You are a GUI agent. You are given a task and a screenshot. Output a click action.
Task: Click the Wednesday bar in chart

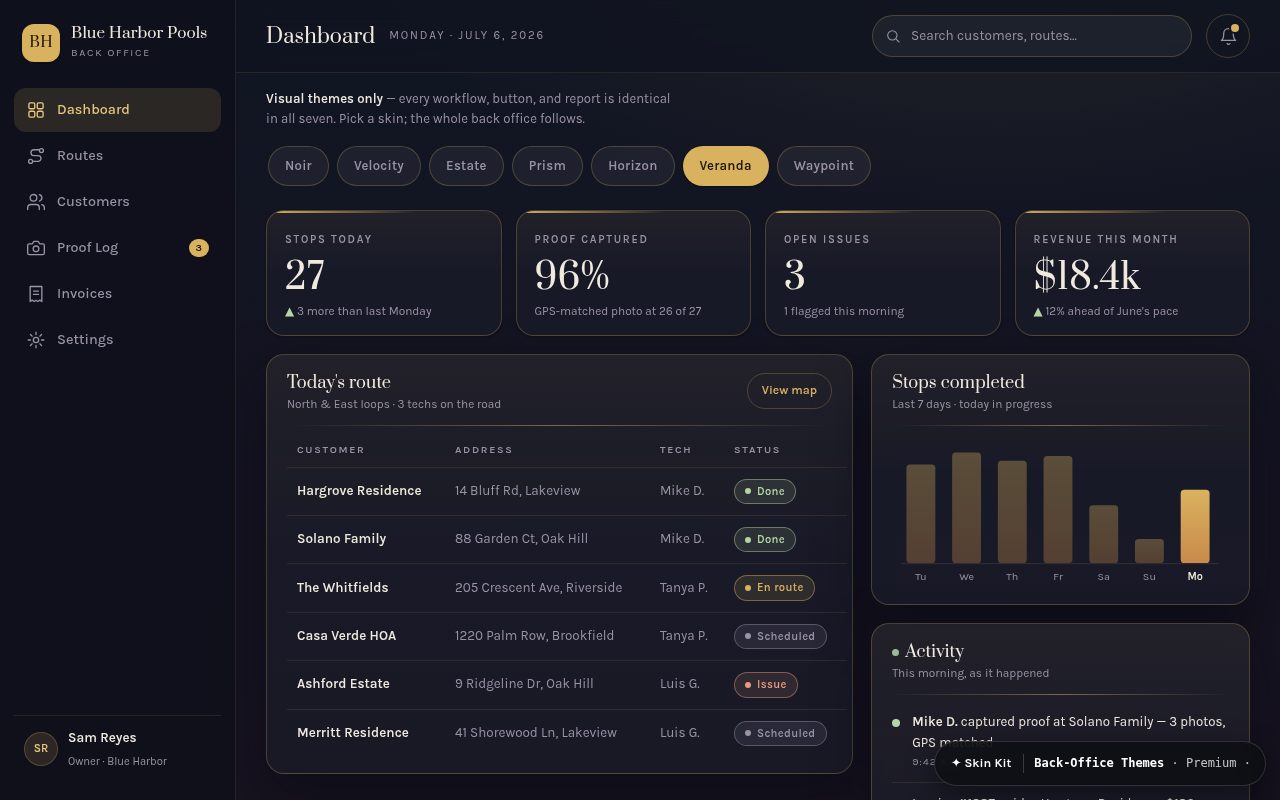click(x=966, y=508)
